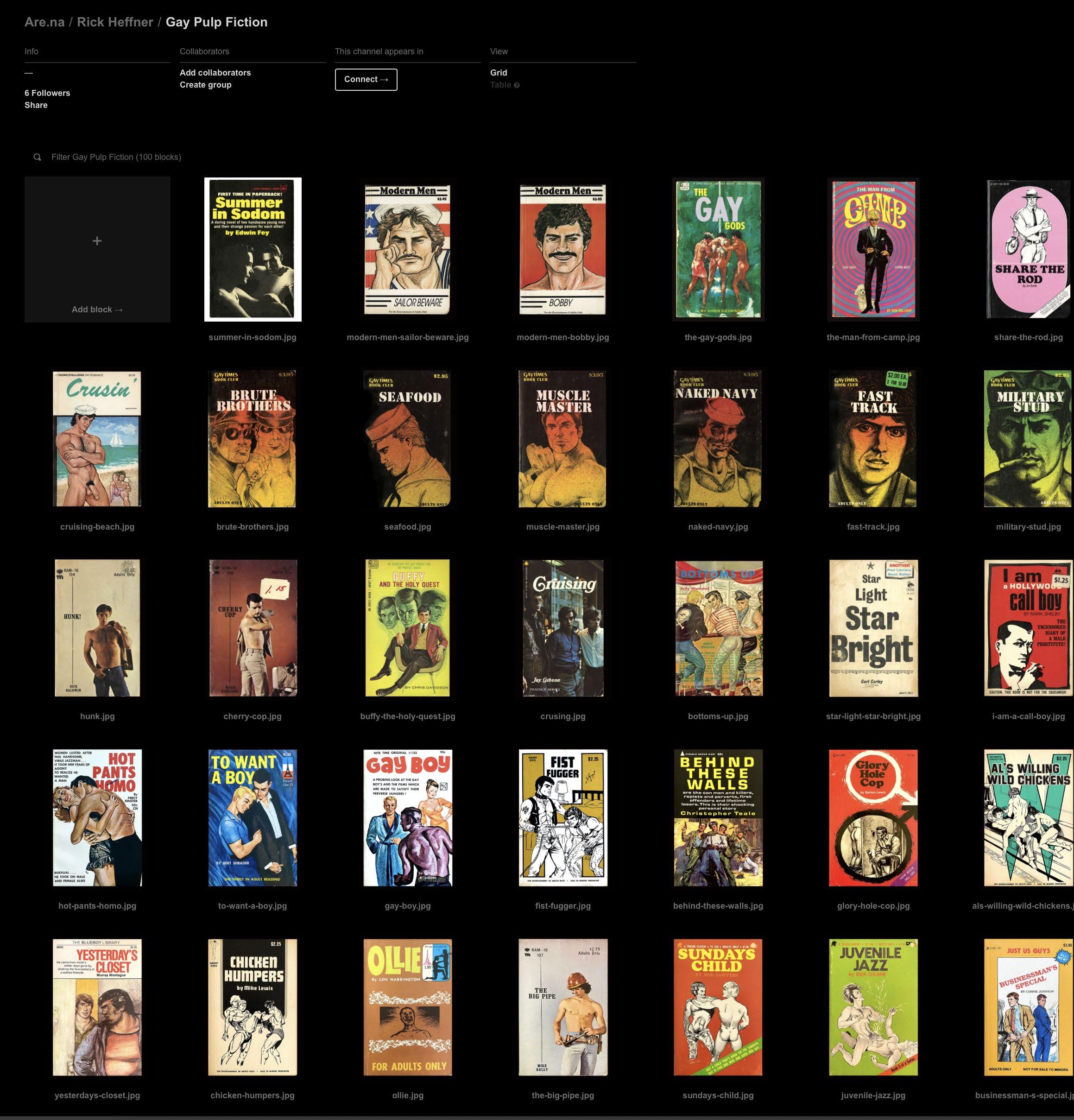Screen dimensions: 1074x1120
Task: Click the search magnifier icon
Action: click(37, 157)
